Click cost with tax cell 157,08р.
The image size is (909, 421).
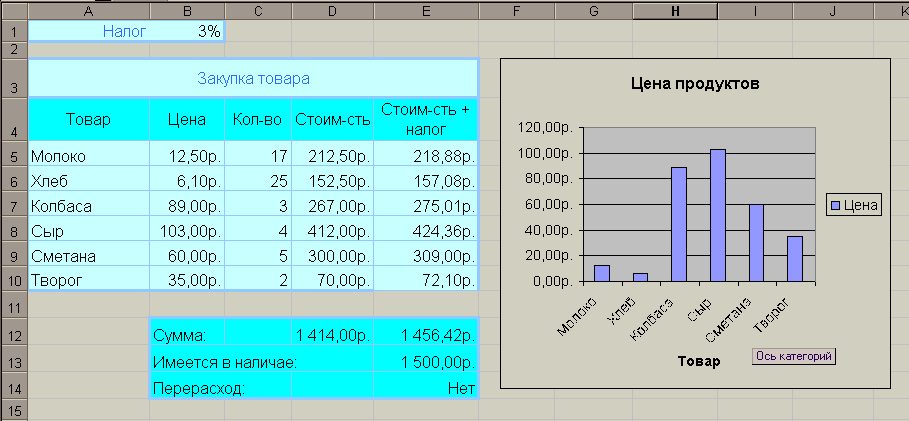pyautogui.click(x=426, y=181)
